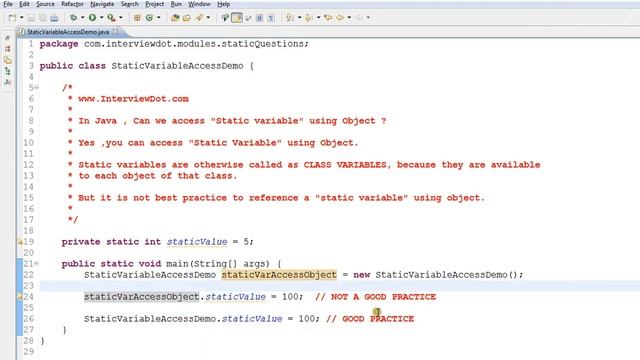Click line number 15 in the gutter

pos(29,198)
